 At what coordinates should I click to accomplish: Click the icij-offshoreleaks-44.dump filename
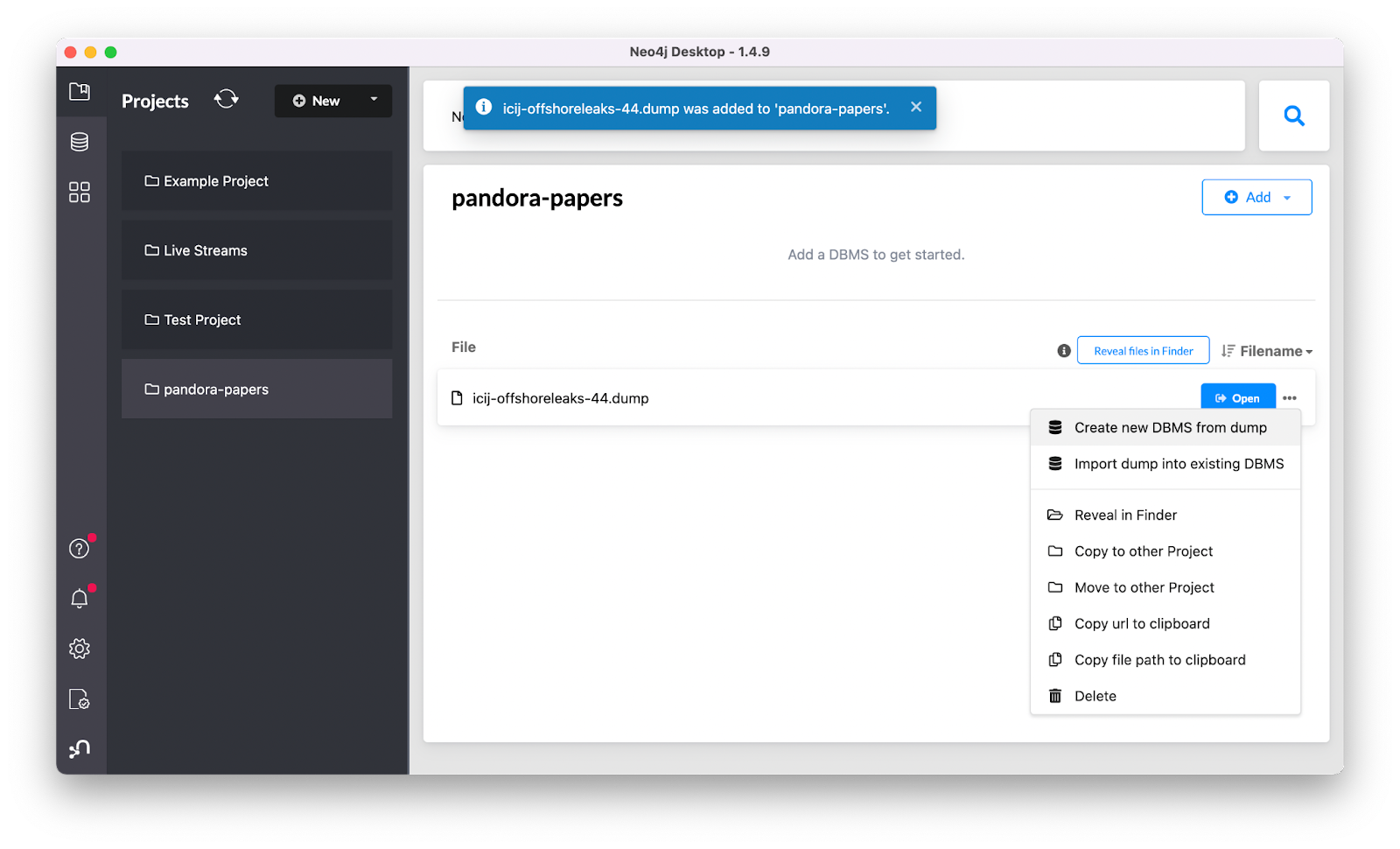tap(561, 398)
